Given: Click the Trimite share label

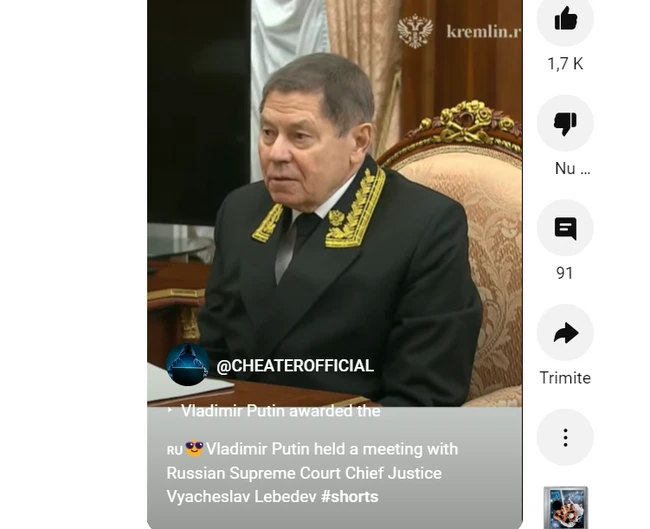Looking at the screenshot, I should click(565, 378).
